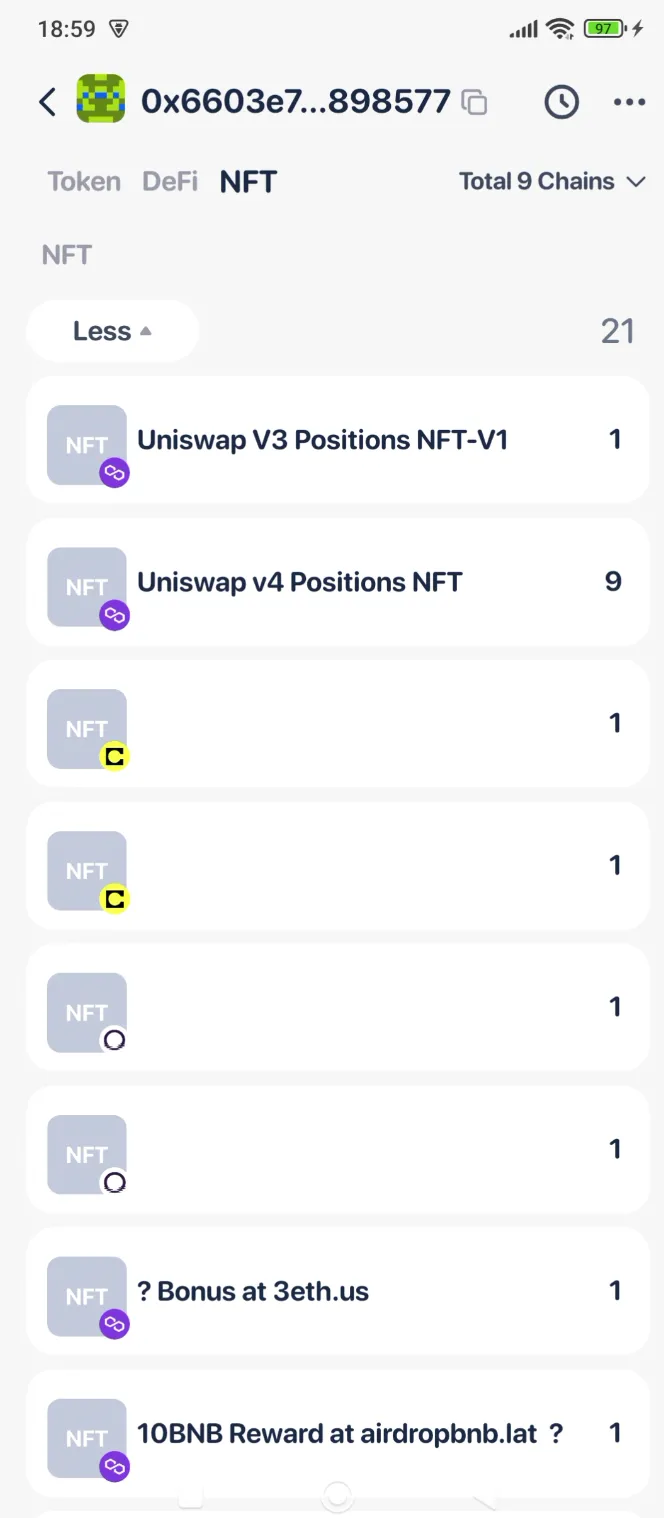Go back with the left arrow

(x=46, y=102)
